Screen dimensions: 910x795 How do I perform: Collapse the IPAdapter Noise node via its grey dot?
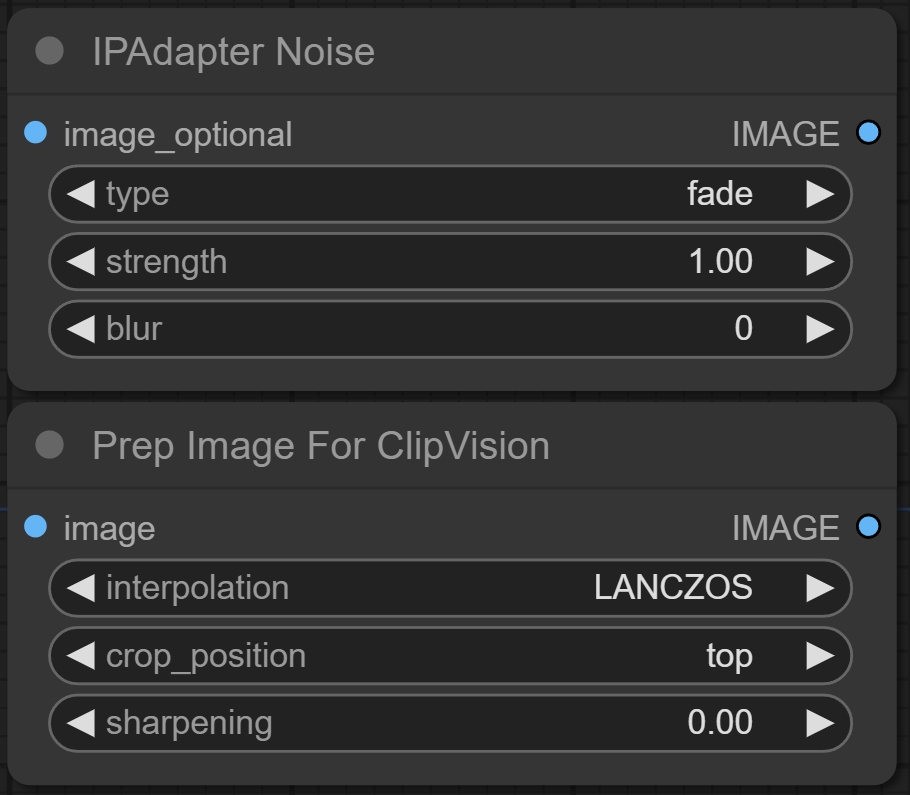click(49, 51)
